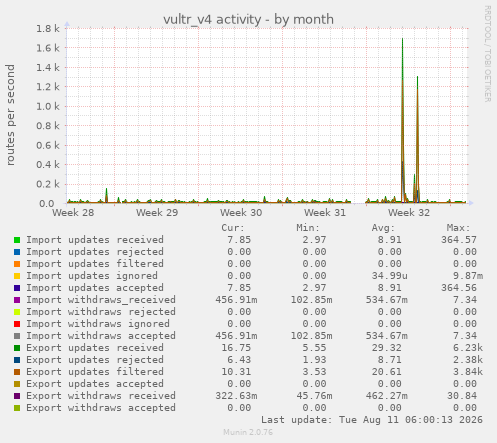Click the Export withdraws accepted swatch
This screenshot has width=497, height=443.
[x=17, y=408]
